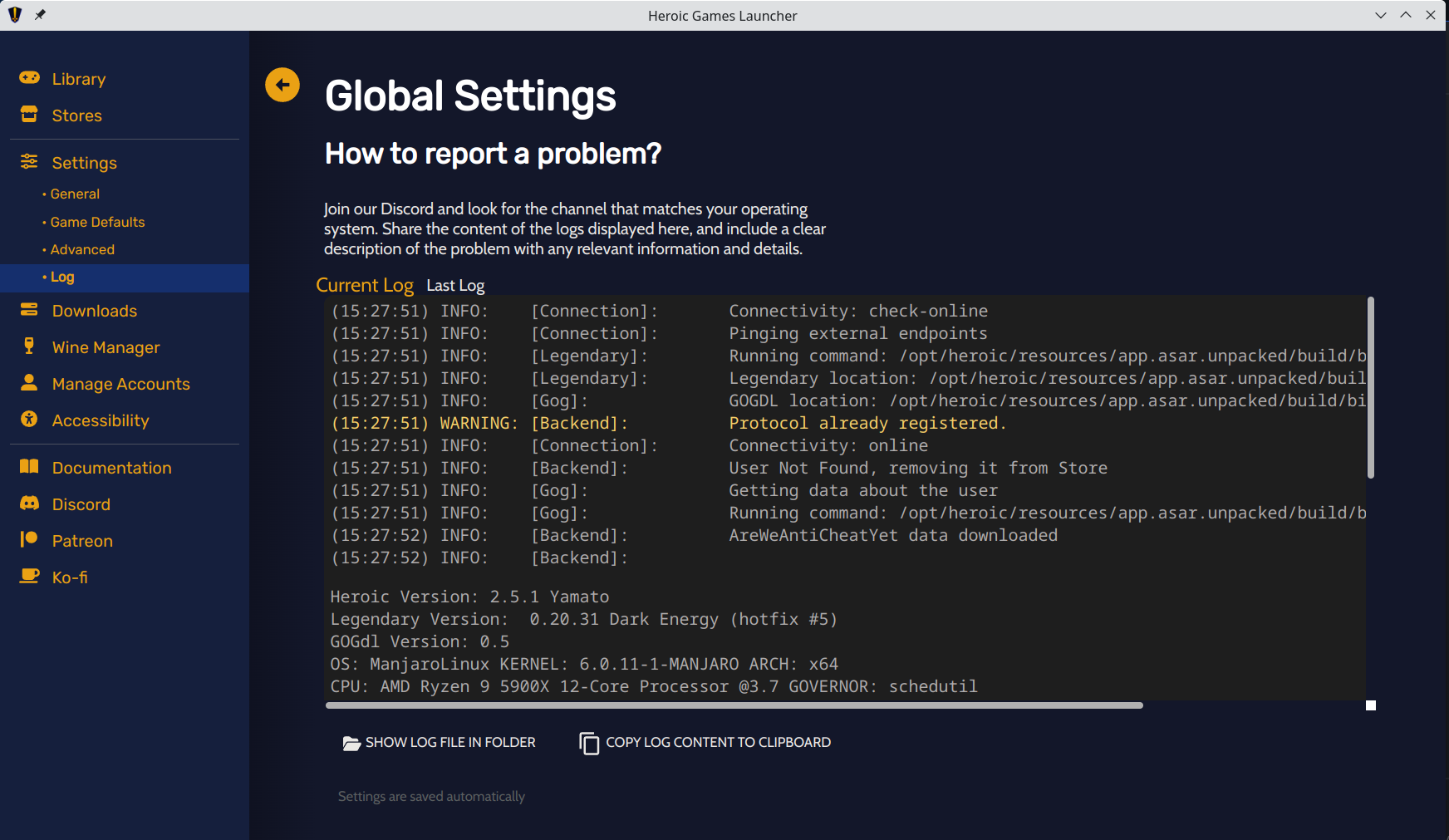
Task: Click the Downloads icon in sidebar
Action: point(29,310)
